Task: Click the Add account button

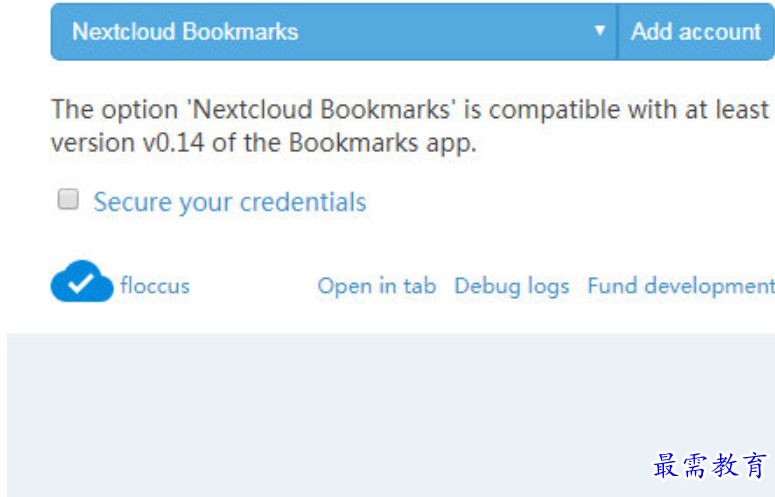Action: point(696,32)
